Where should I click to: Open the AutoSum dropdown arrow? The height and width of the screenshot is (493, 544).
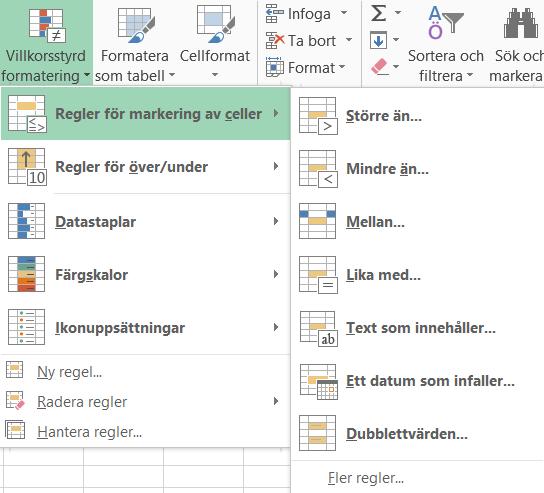(398, 13)
